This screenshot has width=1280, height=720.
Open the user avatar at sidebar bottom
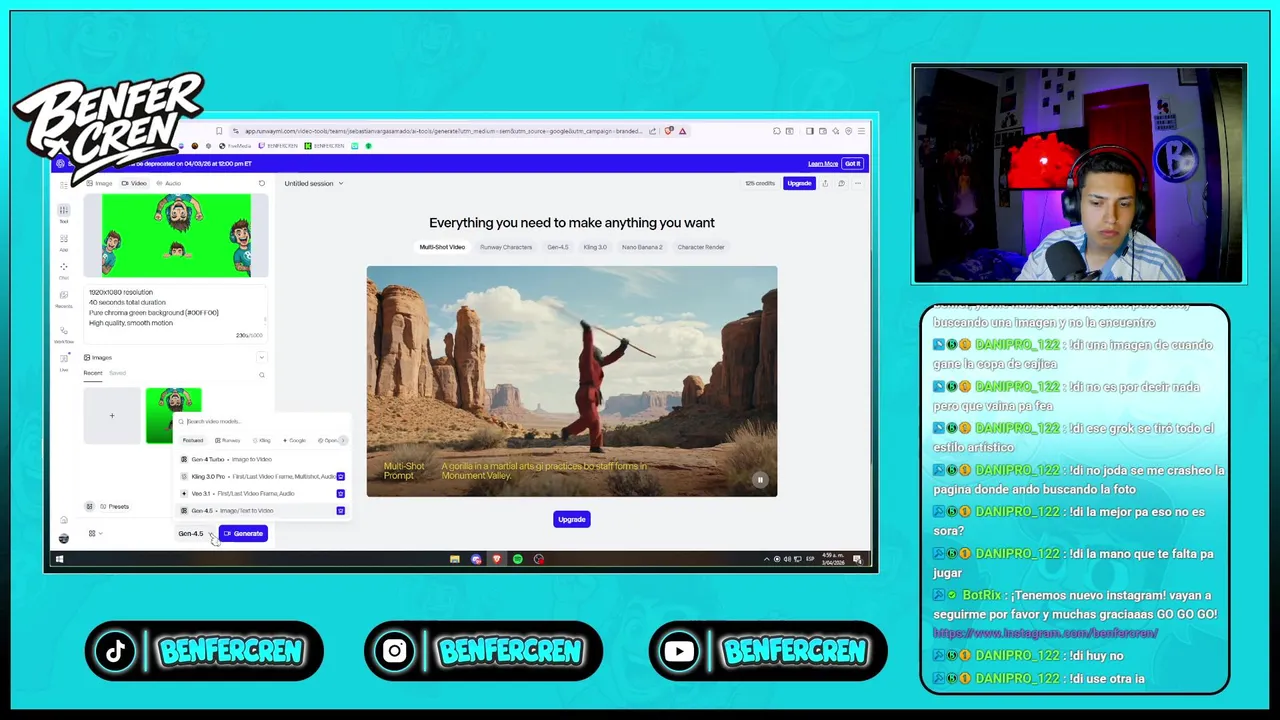(63, 538)
